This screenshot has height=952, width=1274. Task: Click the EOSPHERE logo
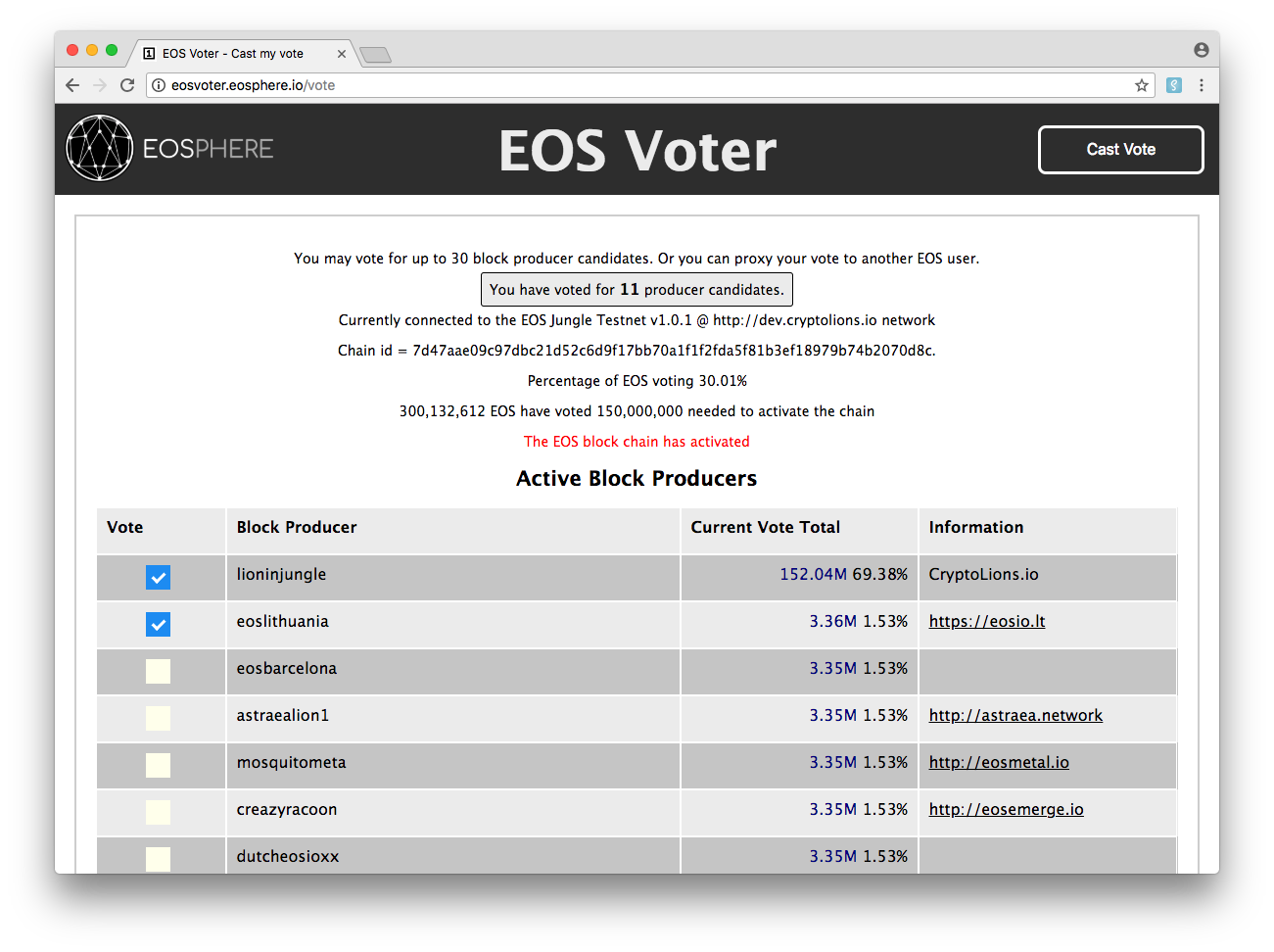[169, 149]
